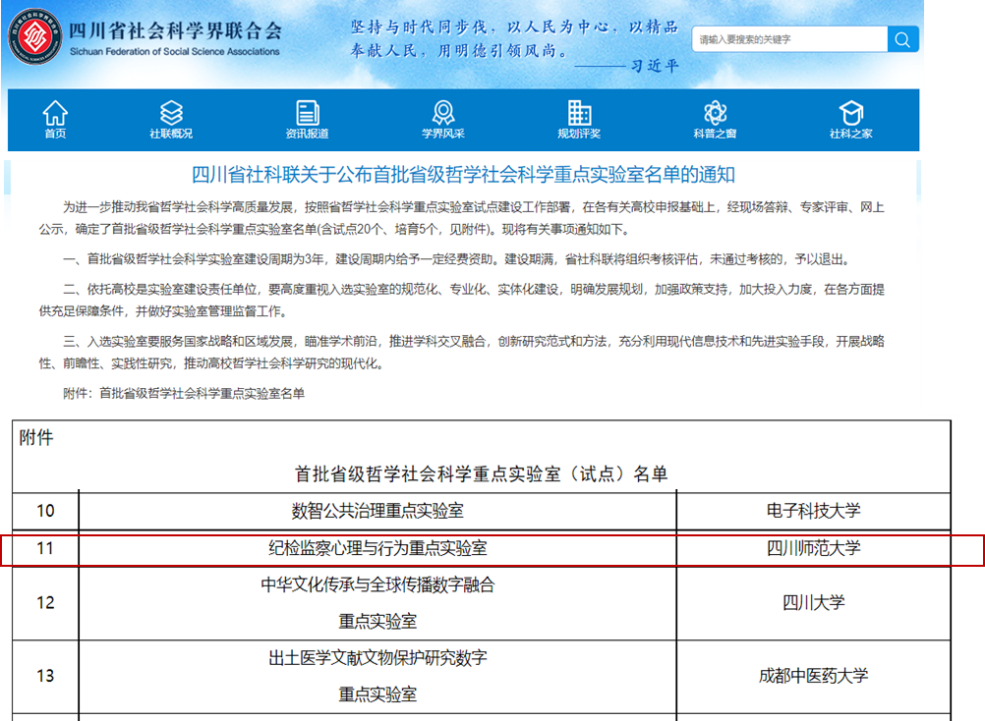Click the 首页 home icon
The image size is (985, 721).
(55, 113)
